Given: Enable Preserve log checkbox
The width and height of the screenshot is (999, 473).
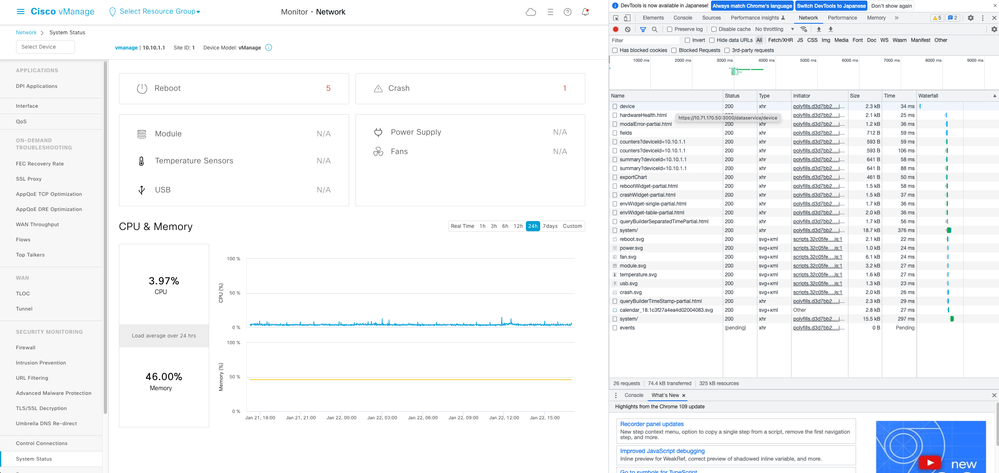Looking at the screenshot, I should point(670,29).
